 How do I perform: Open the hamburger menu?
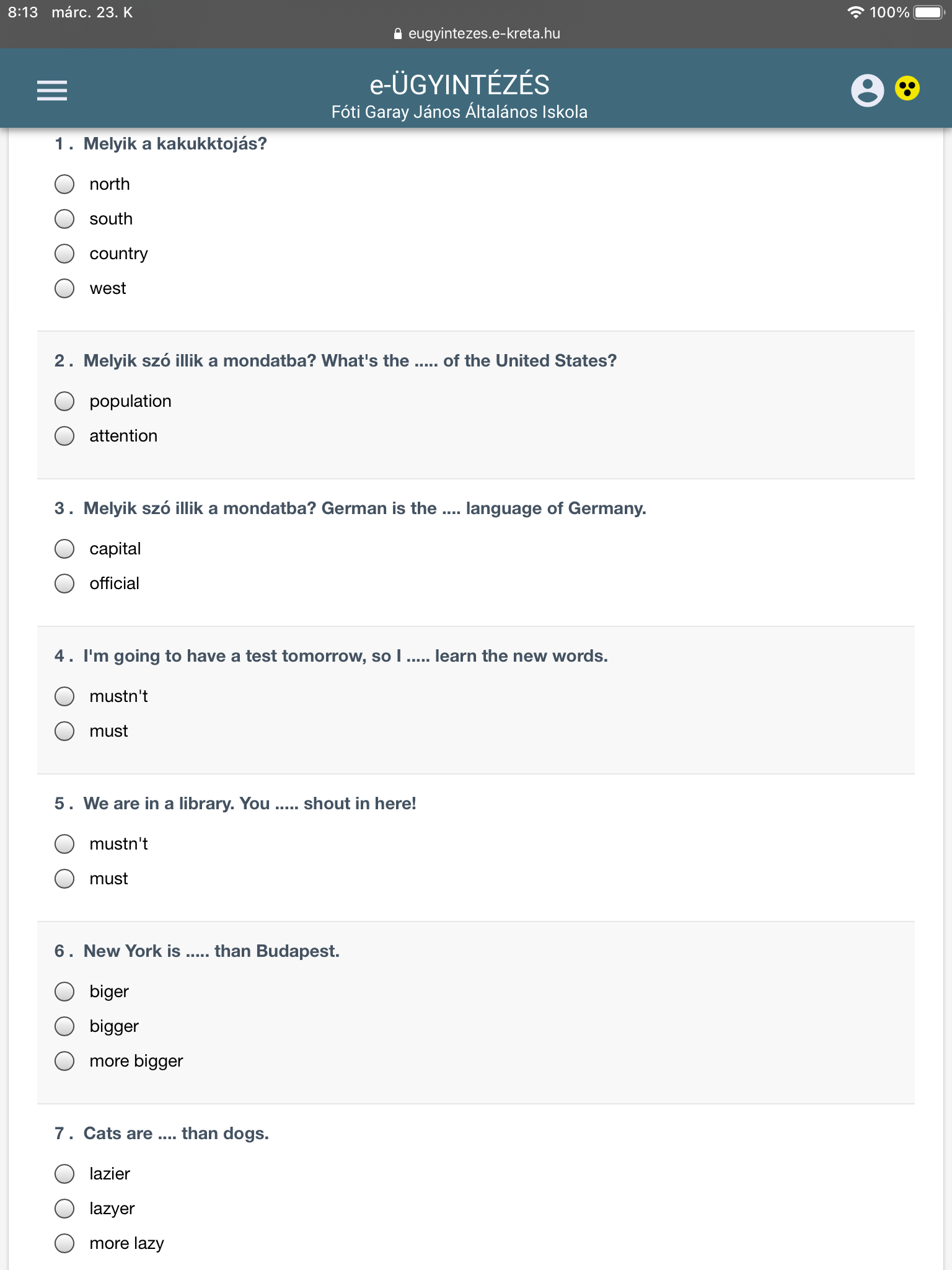coord(52,91)
